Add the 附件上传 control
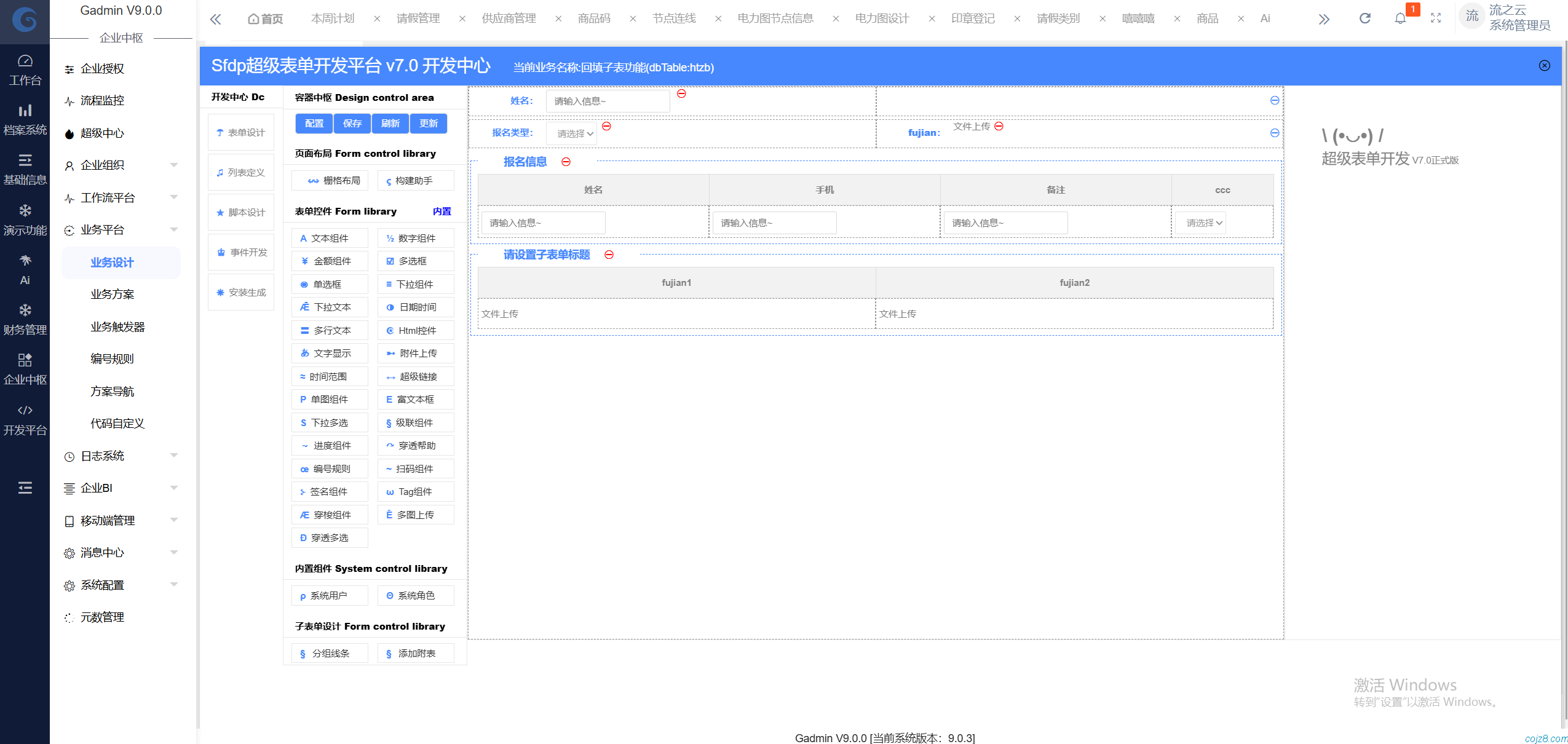The height and width of the screenshot is (744, 1568). (x=416, y=354)
